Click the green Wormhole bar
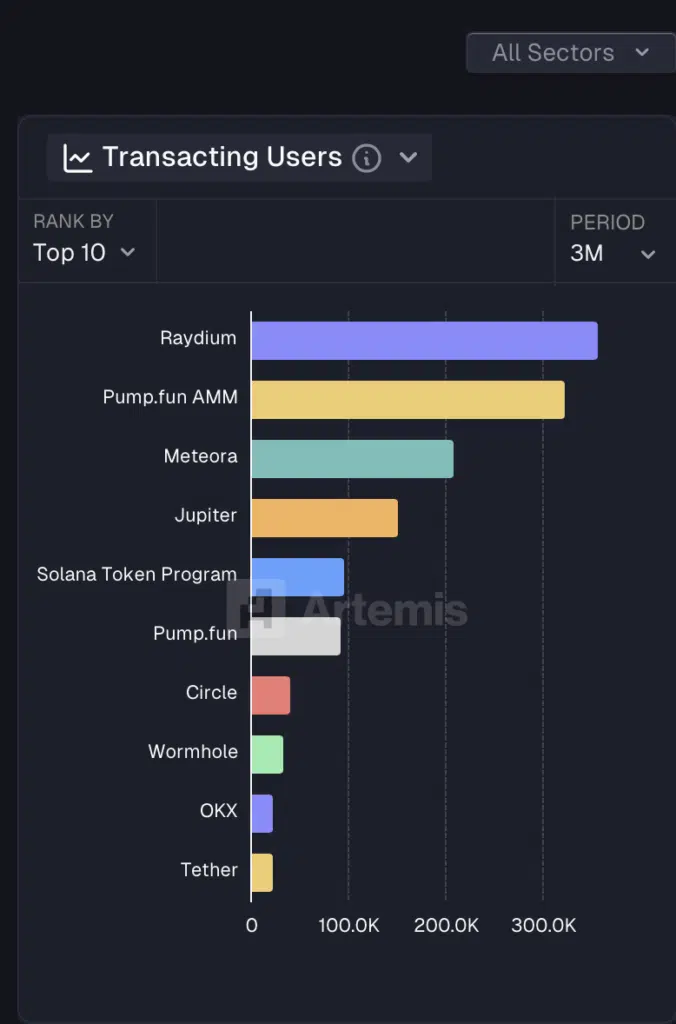676x1024 pixels. [x=267, y=754]
